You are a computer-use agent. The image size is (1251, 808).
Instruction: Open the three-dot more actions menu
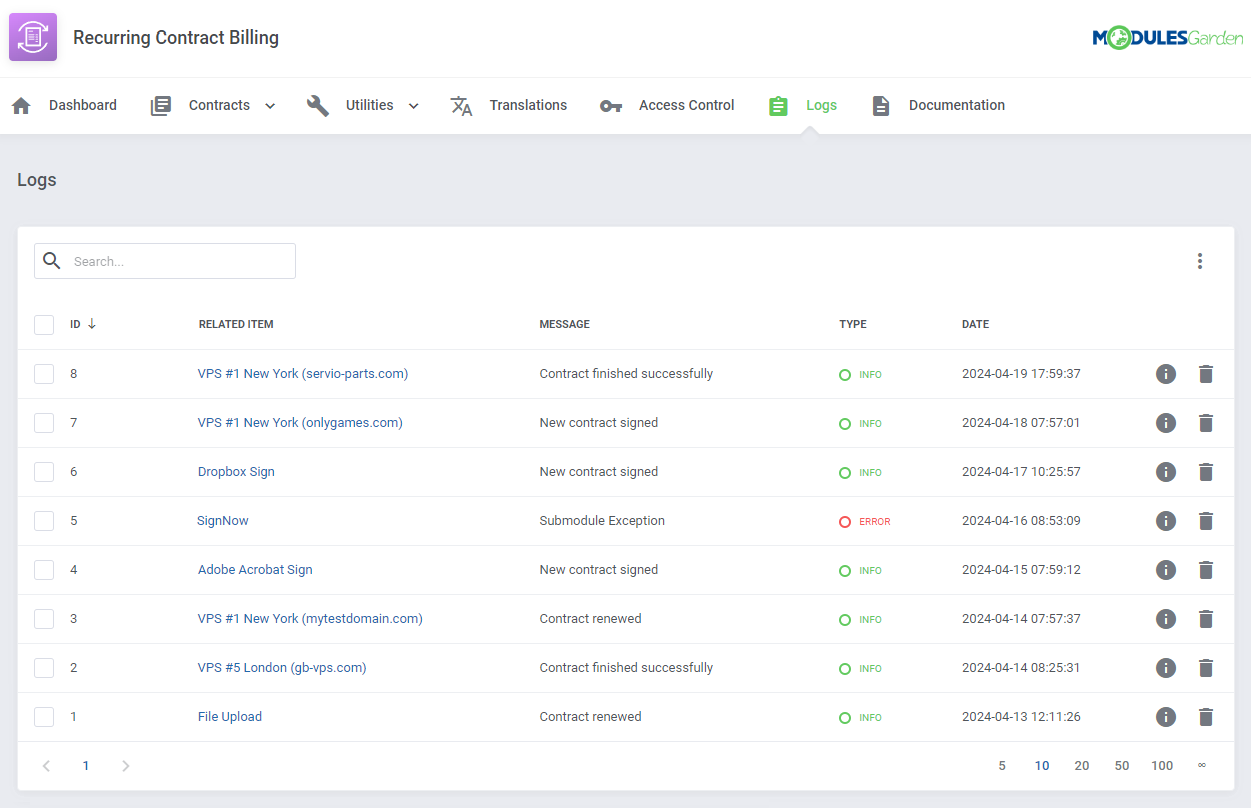tap(1200, 261)
